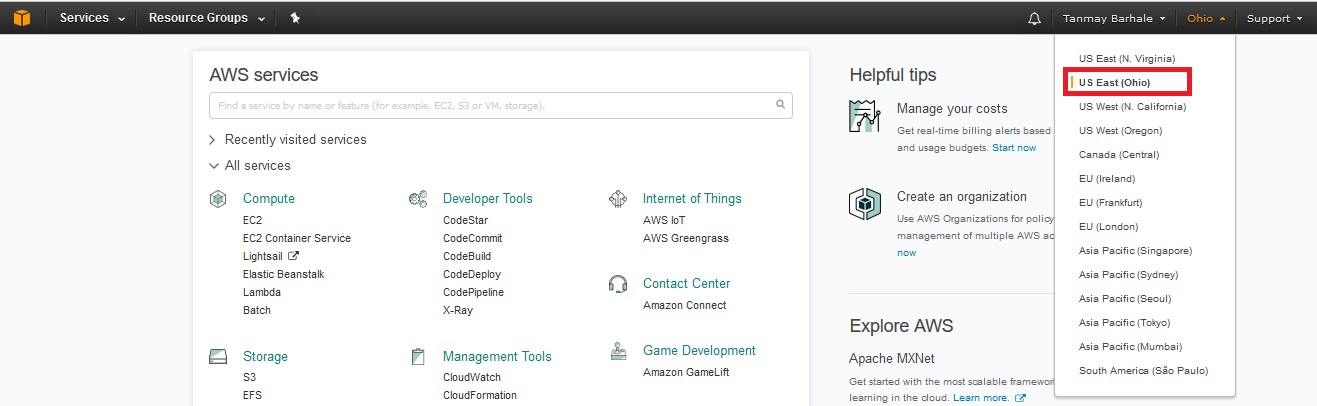
Task: Open the CodeCommit service link
Action: (473, 238)
